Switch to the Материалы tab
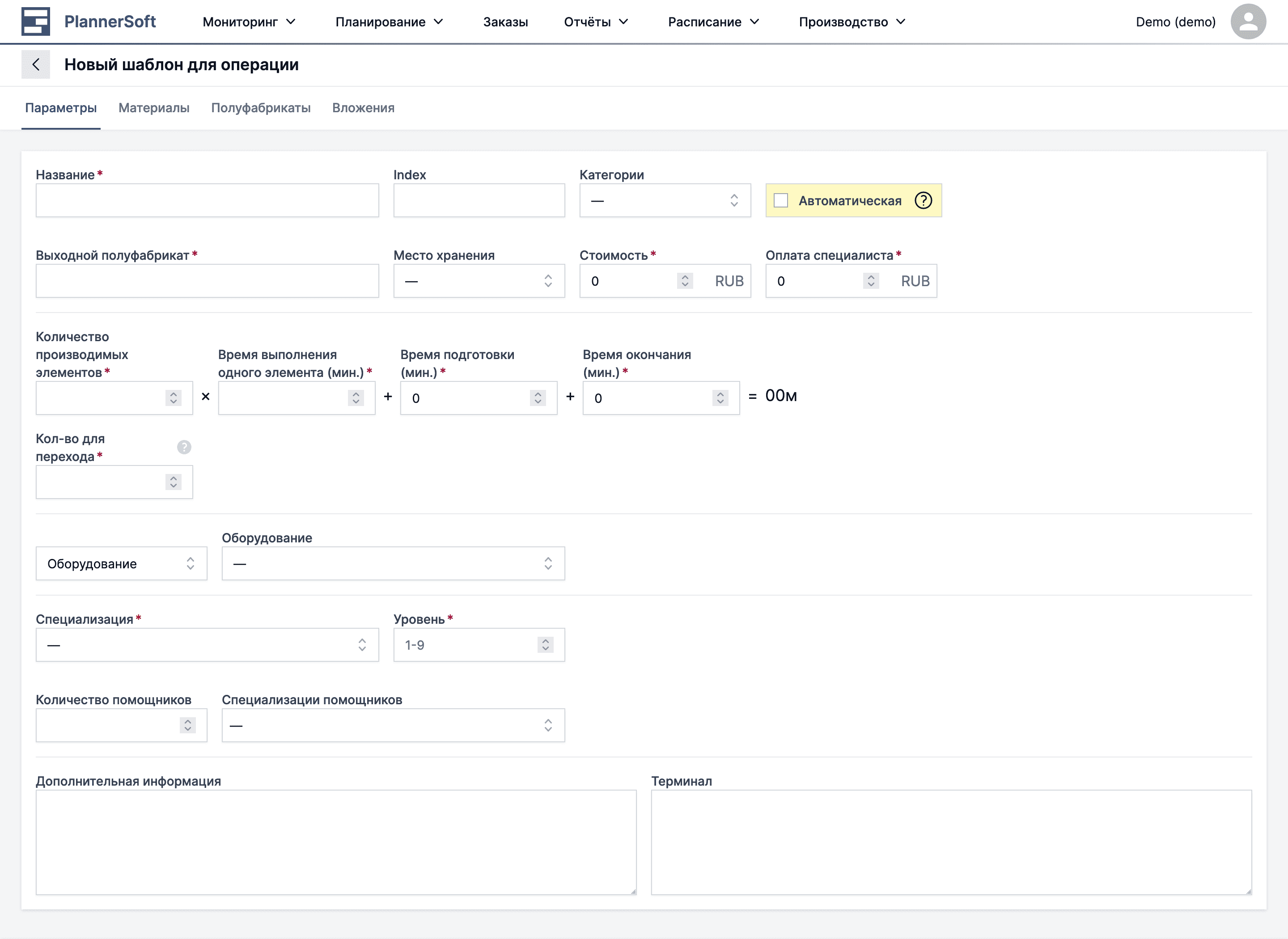 pyautogui.click(x=153, y=108)
